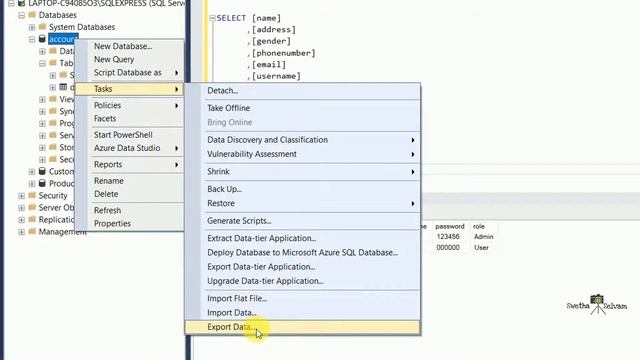Viewport: 640px width, 360px height.
Task: Click Export Data... task
Action: click(302, 327)
